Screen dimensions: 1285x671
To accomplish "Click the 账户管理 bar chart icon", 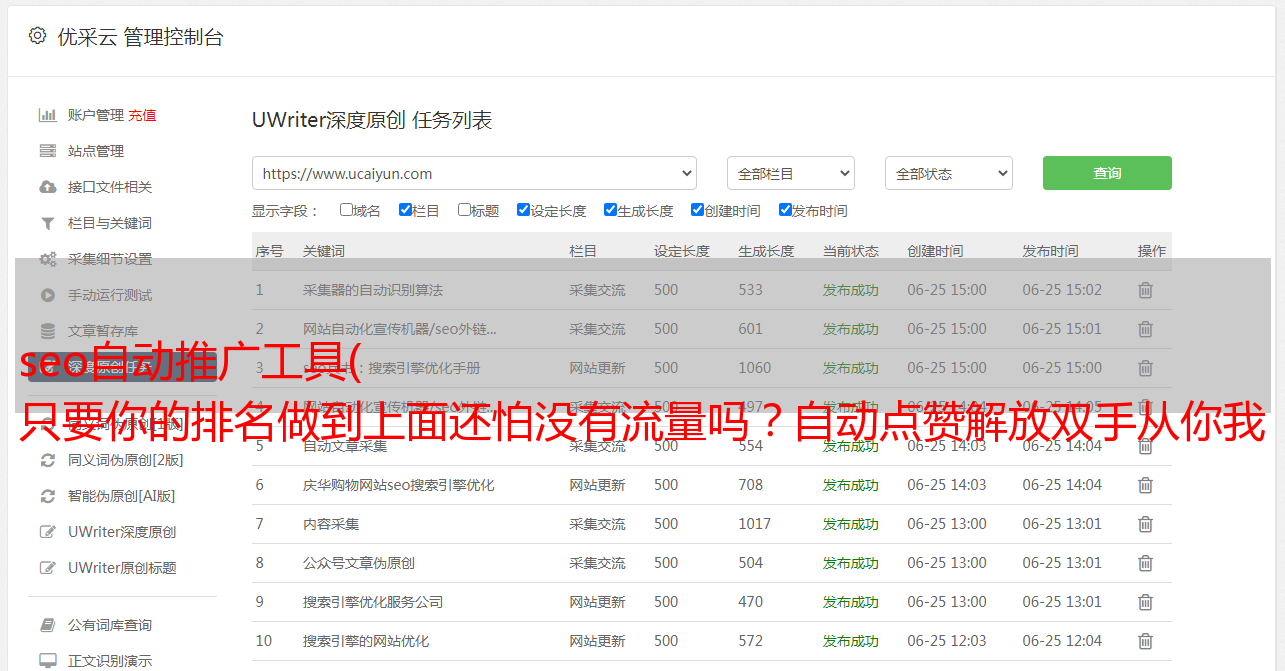I will 47,115.
